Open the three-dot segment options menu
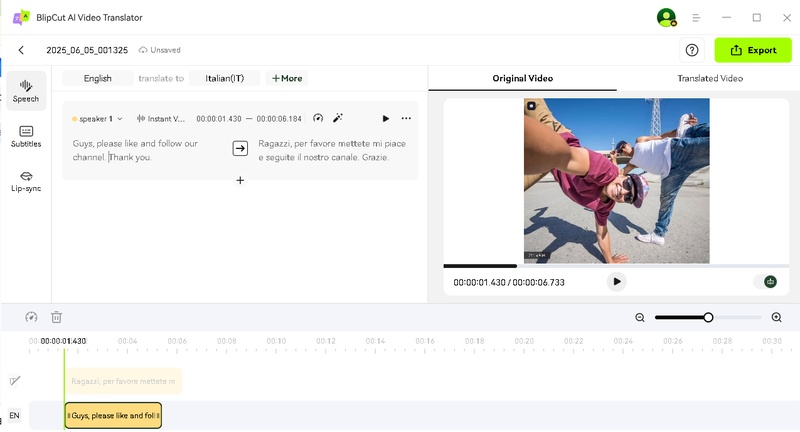 pyautogui.click(x=406, y=118)
